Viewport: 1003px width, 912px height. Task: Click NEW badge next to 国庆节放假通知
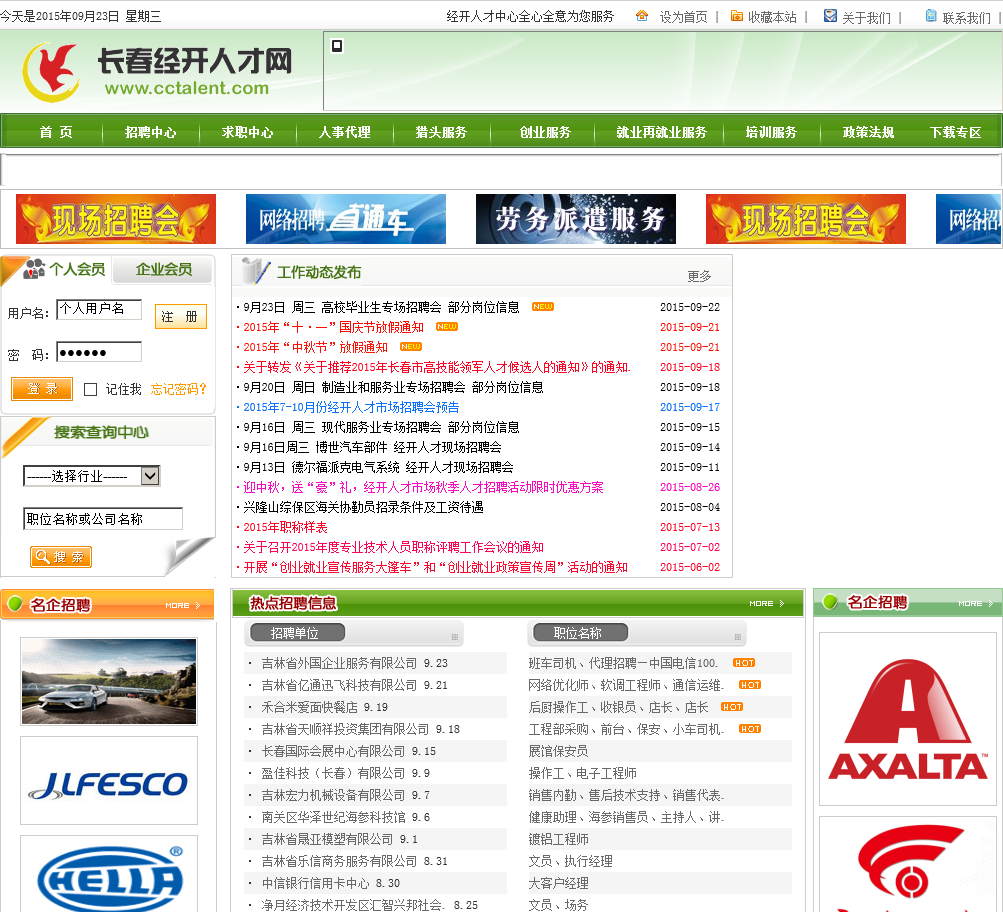[446, 327]
